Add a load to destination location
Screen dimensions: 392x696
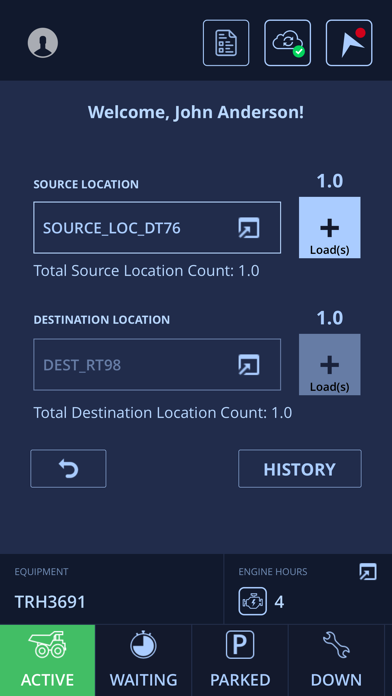tap(329, 364)
